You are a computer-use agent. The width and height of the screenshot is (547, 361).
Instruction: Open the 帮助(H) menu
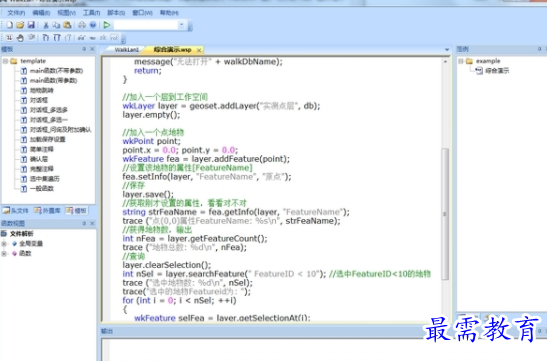coord(169,13)
